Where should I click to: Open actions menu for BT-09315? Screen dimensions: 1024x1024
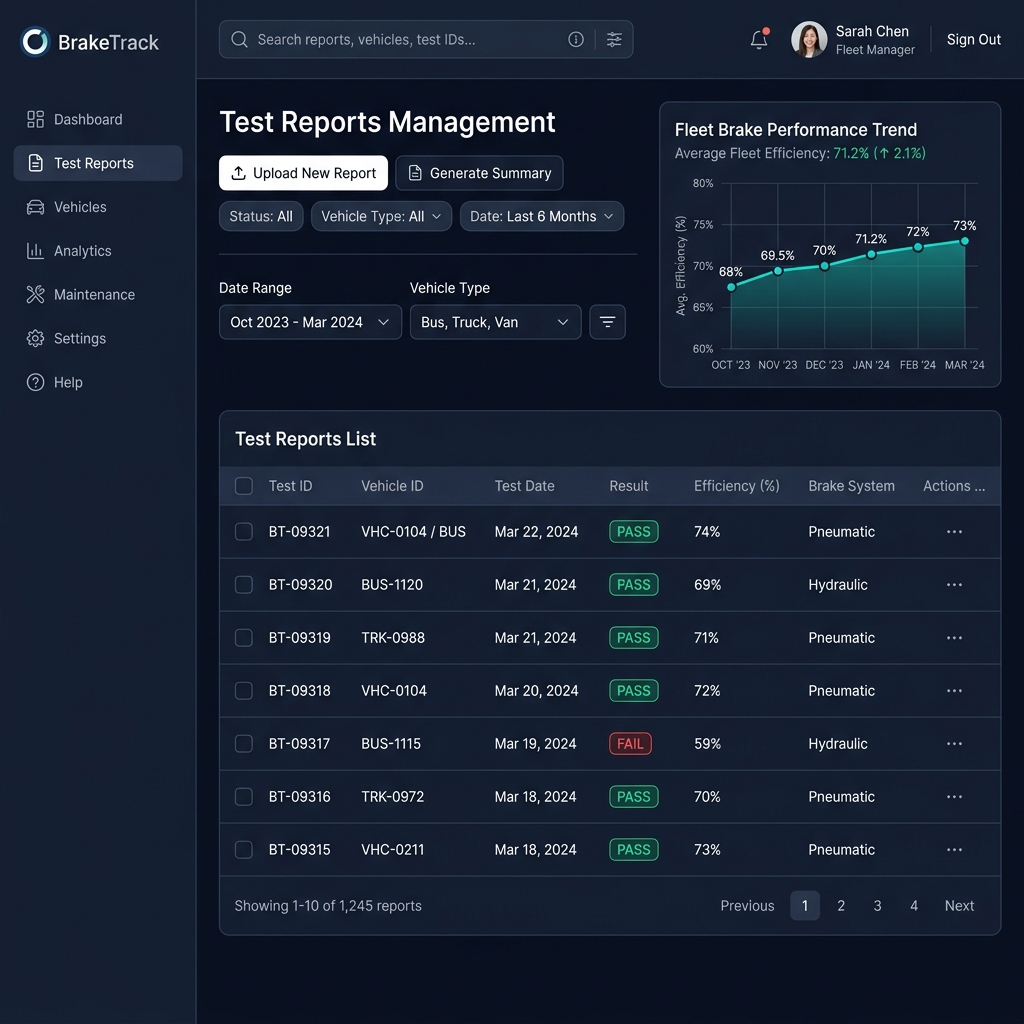pos(954,849)
